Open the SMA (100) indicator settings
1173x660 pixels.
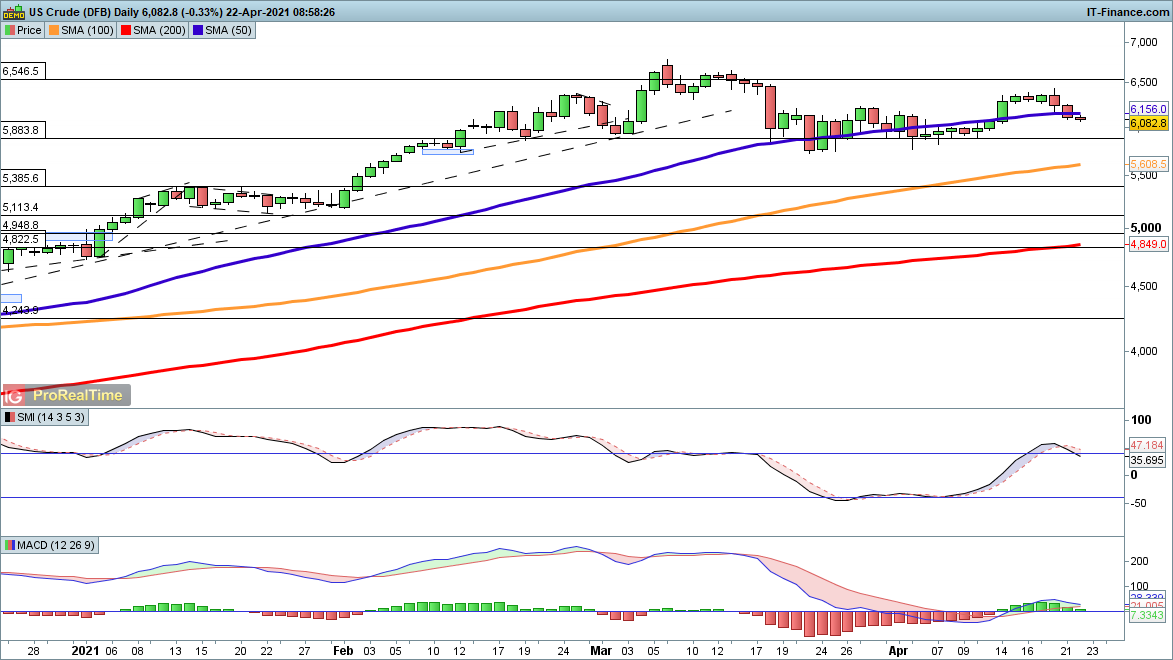coord(82,30)
